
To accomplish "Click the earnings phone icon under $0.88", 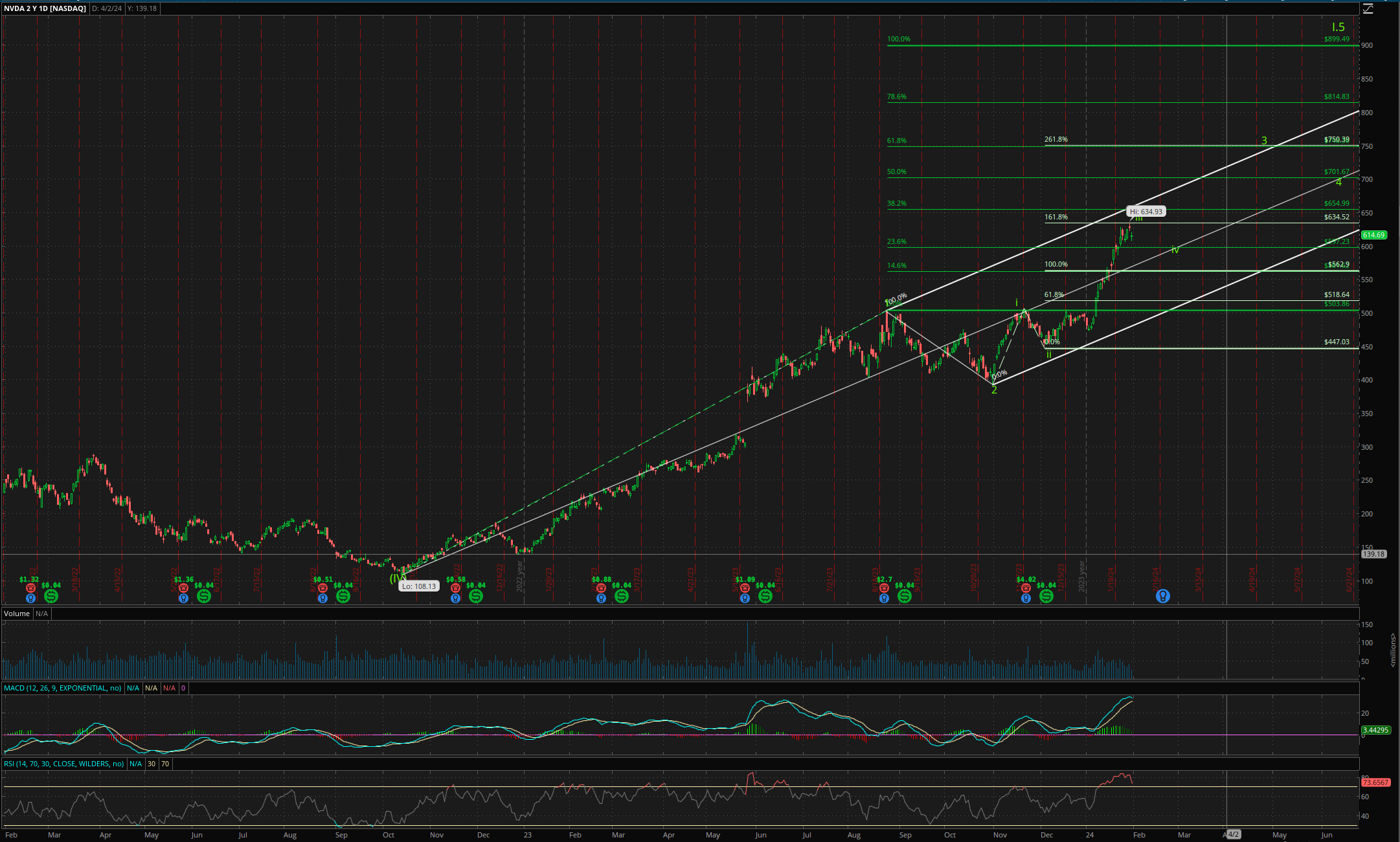I will (x=601, y=588).
